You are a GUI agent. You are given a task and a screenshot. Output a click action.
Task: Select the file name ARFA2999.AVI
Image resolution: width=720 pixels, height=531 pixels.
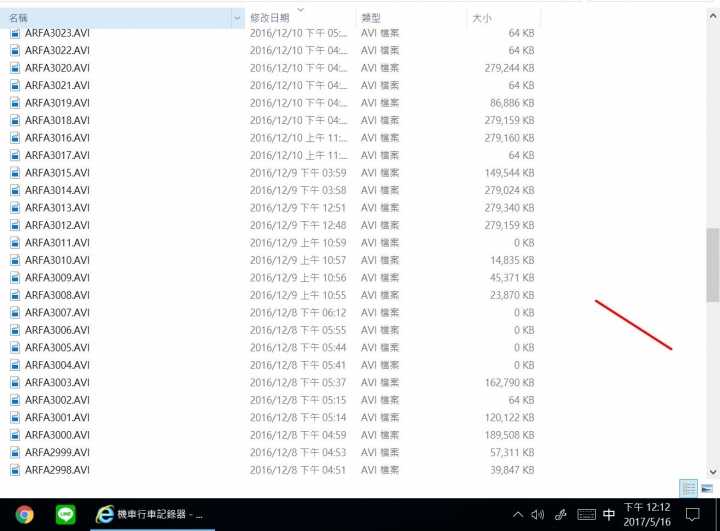(x=57, y=452)
